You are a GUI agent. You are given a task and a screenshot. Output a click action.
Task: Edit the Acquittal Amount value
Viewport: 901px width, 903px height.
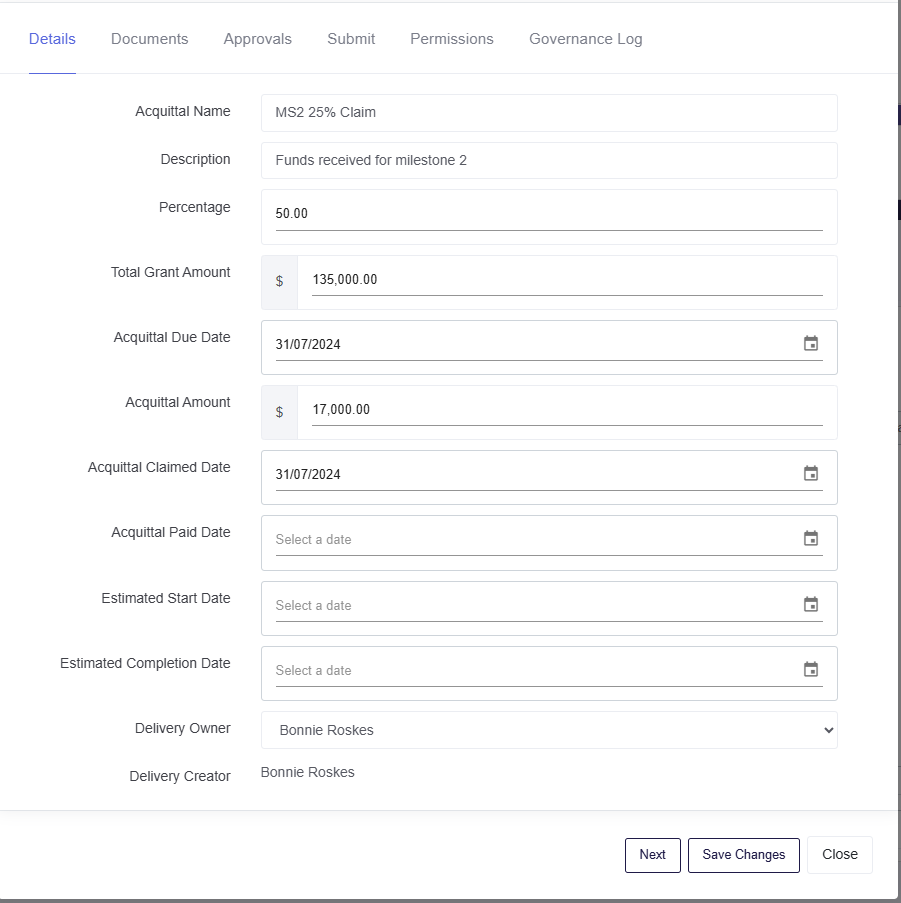tap(567, 410)
